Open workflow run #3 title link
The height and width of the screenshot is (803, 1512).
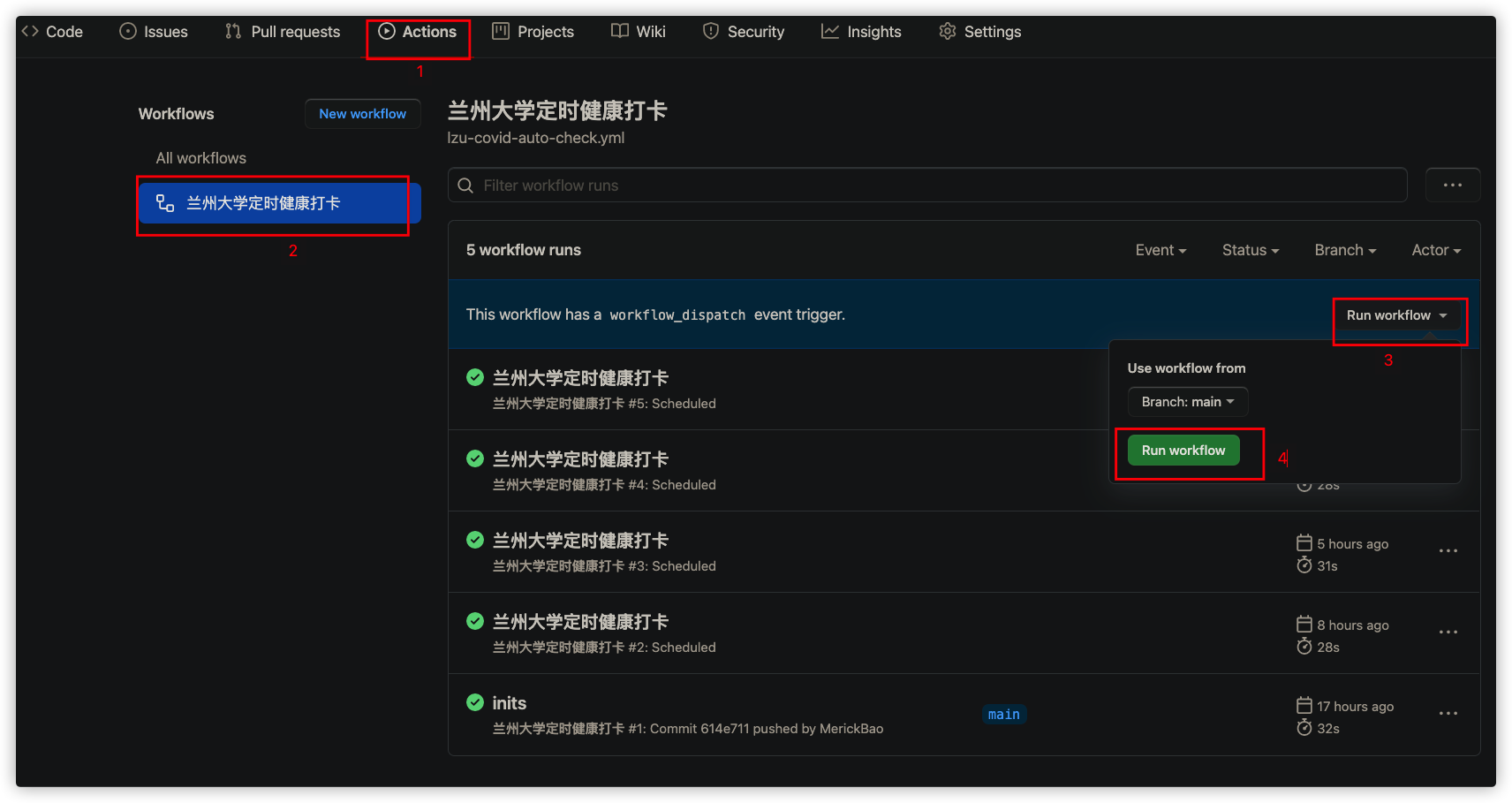(580, 541)
